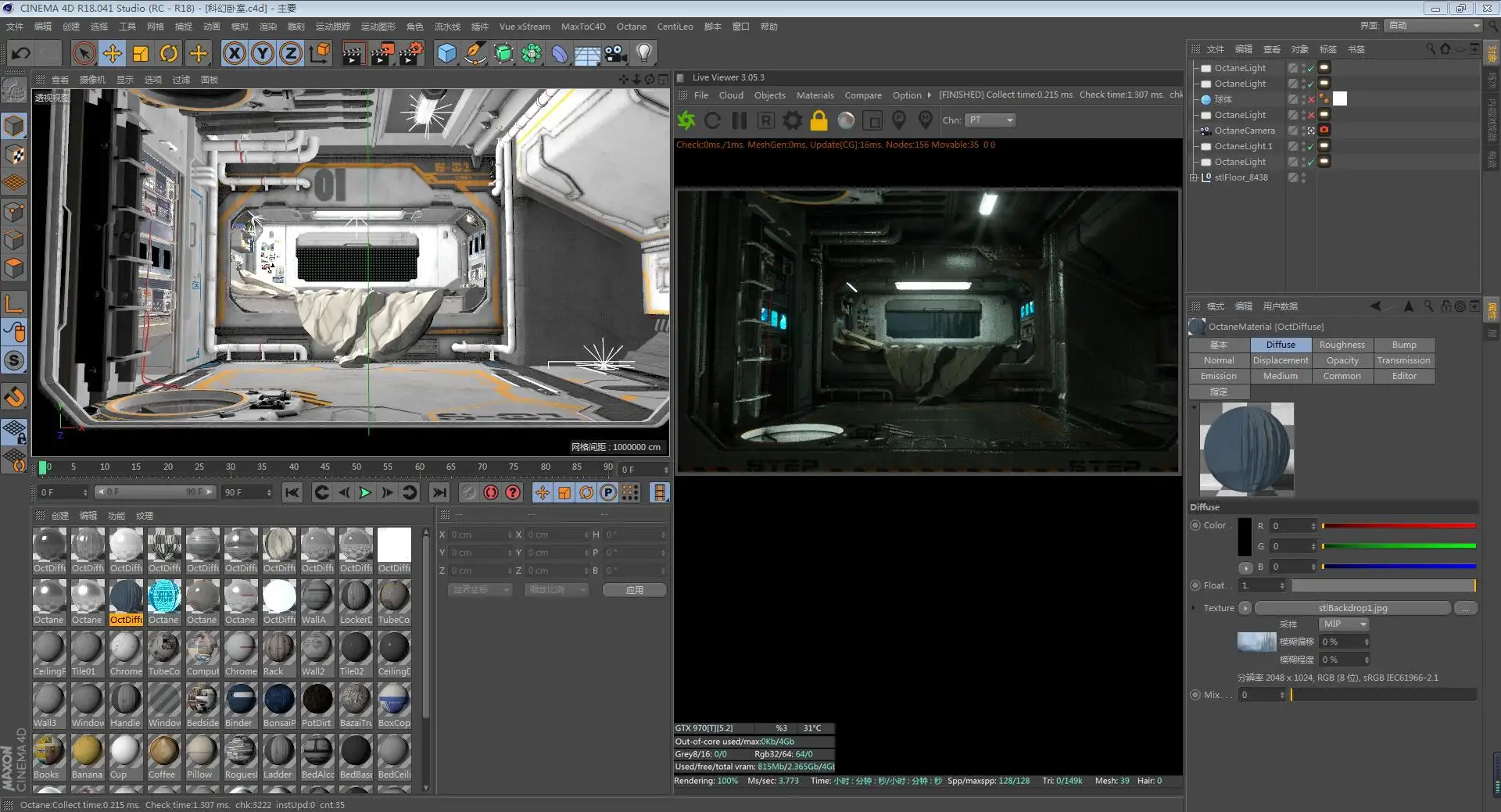Click the Live Viewer lock icon

coord(819,120)
